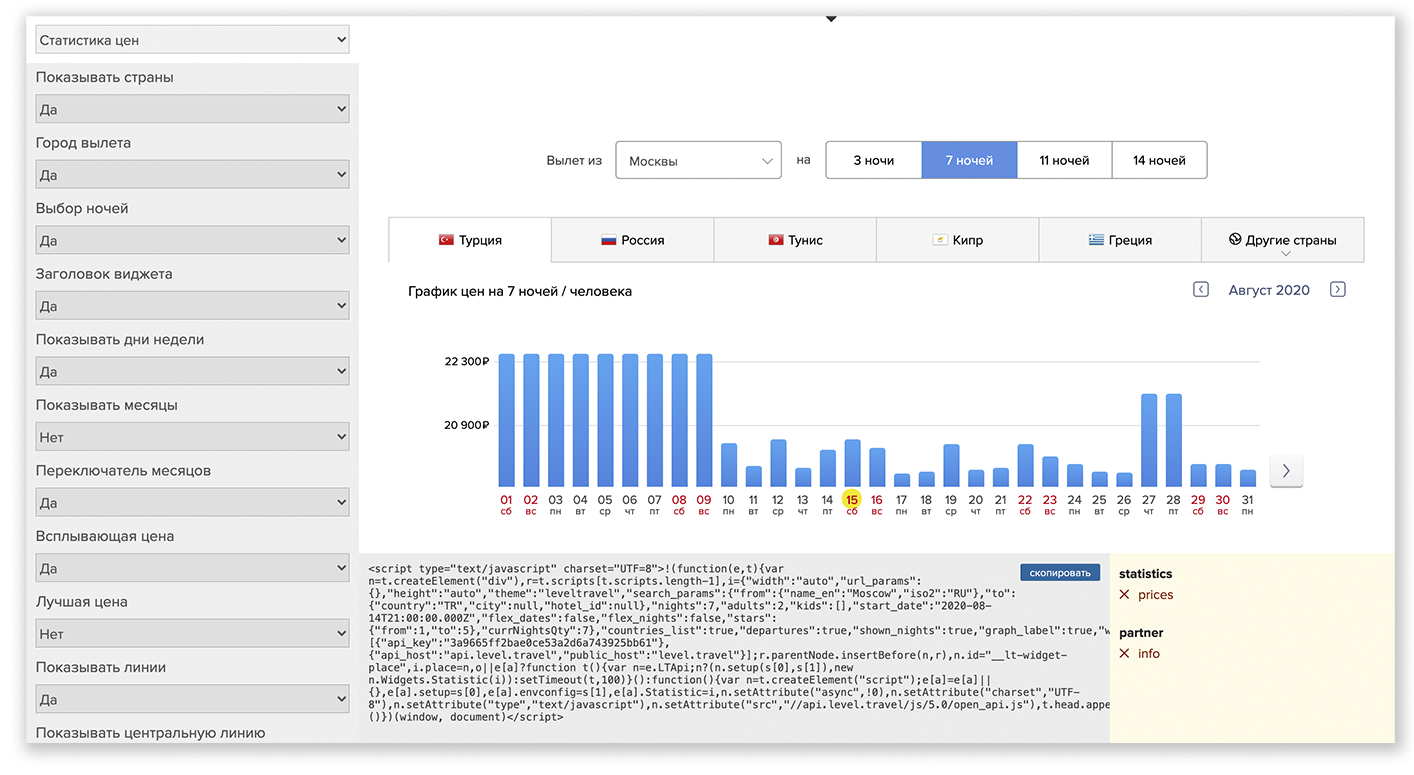The width and height of the screenshot is (1414, 775).
Task: Switch to Турция tab
Action: (470, 240)
